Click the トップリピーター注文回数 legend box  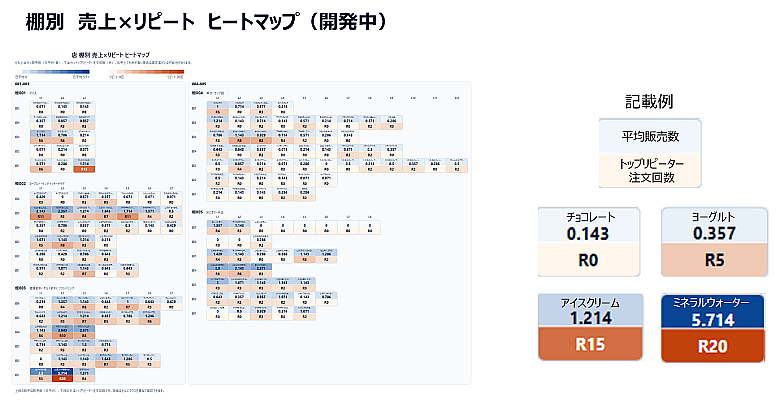pyautogui.click(x=650, y=171)
